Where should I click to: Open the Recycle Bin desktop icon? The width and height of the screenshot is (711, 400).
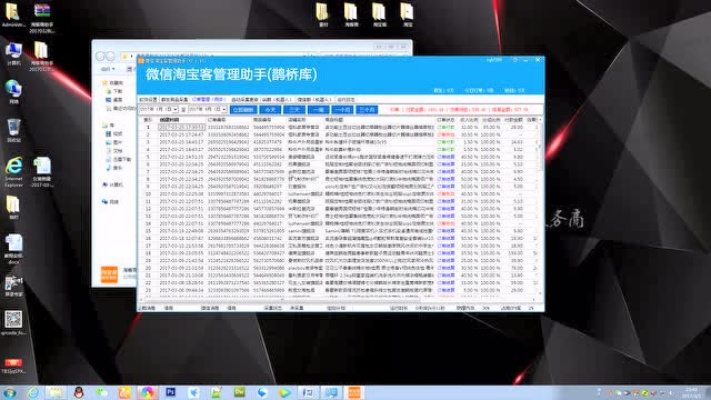(x=14, y=130)
